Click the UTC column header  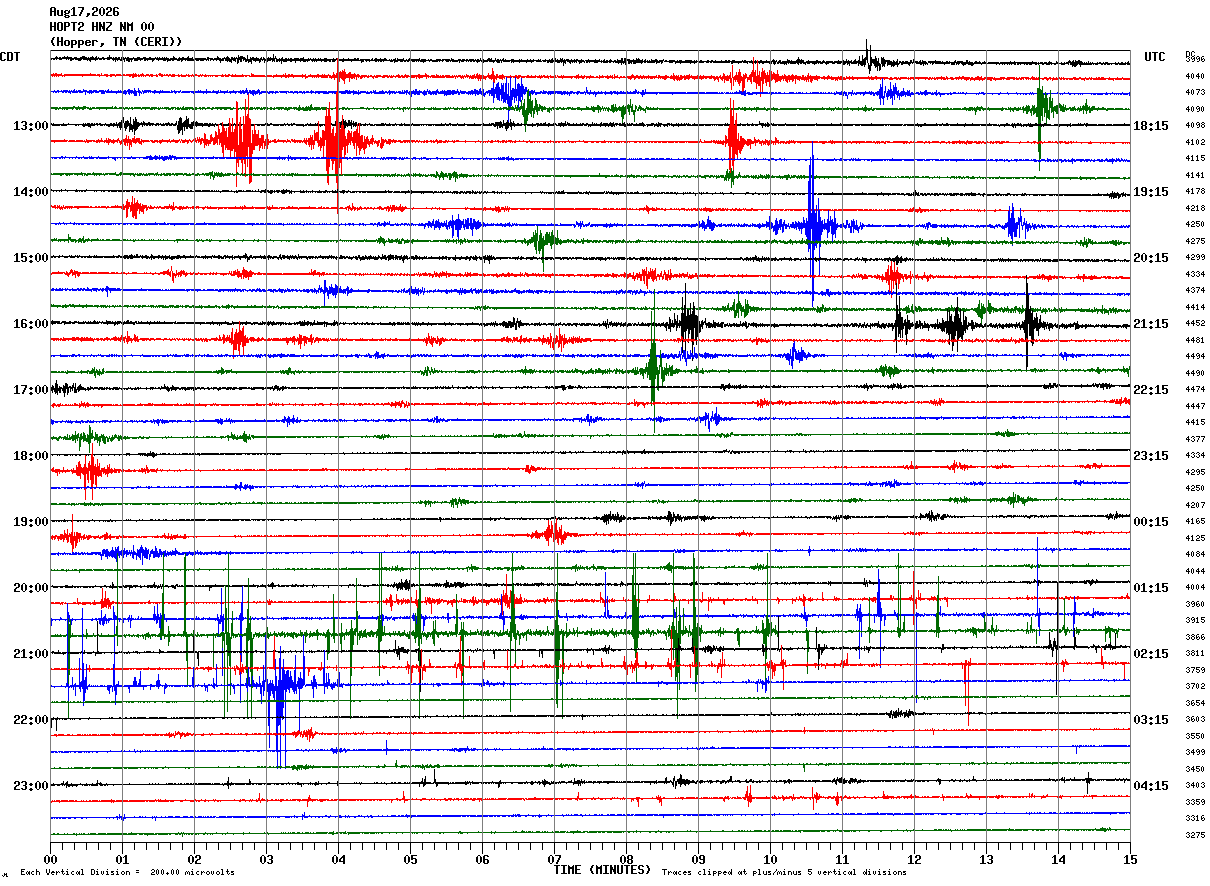1155,57
